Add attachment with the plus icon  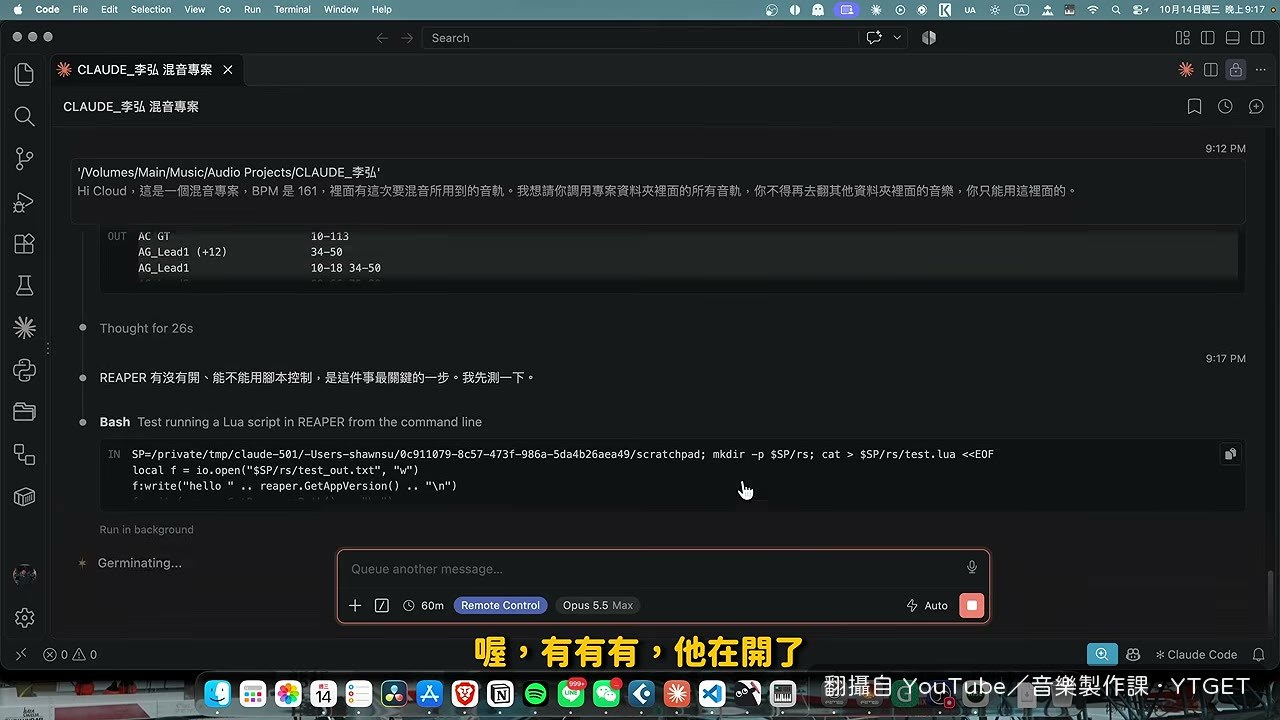[x=355, y=605]
